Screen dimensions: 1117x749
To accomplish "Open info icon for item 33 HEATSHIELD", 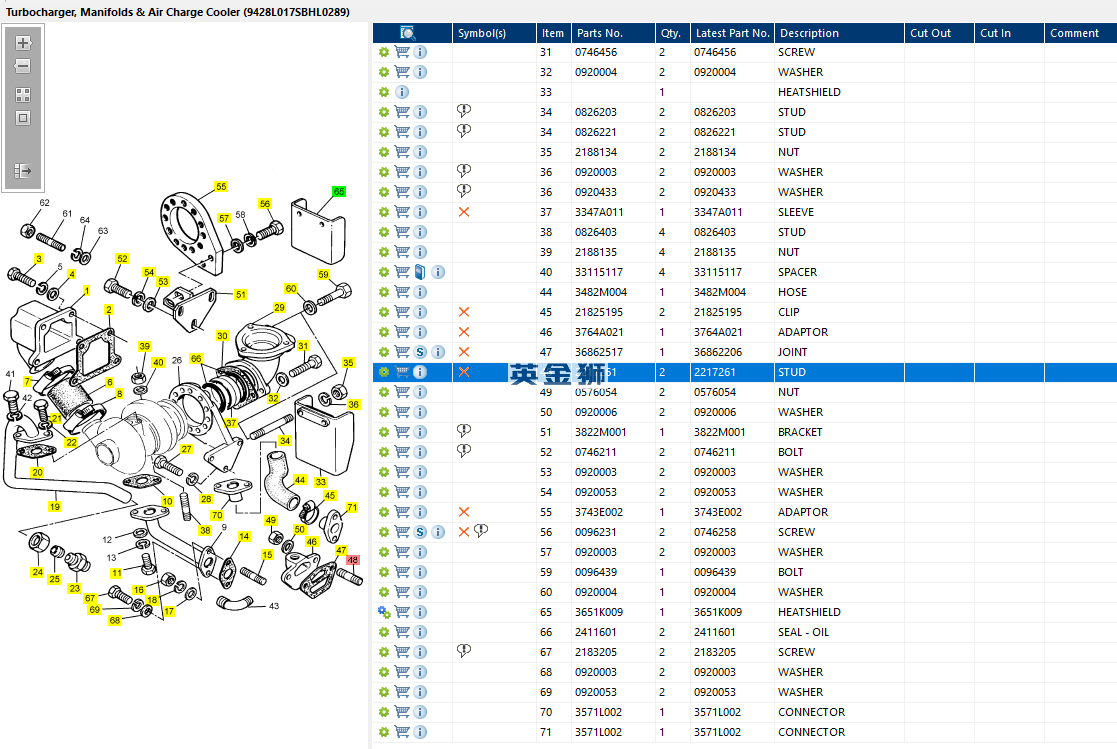I will 402,92.
